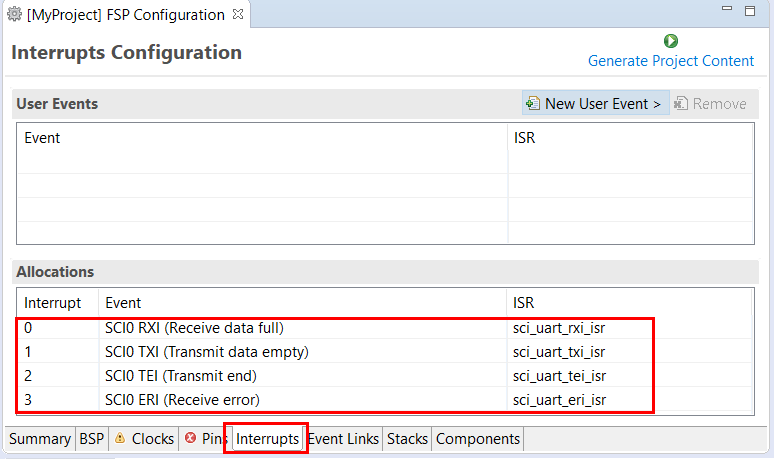774x459 pixels.
Task: Click the warning icon on Clocks tab
Action: (120, 438)
